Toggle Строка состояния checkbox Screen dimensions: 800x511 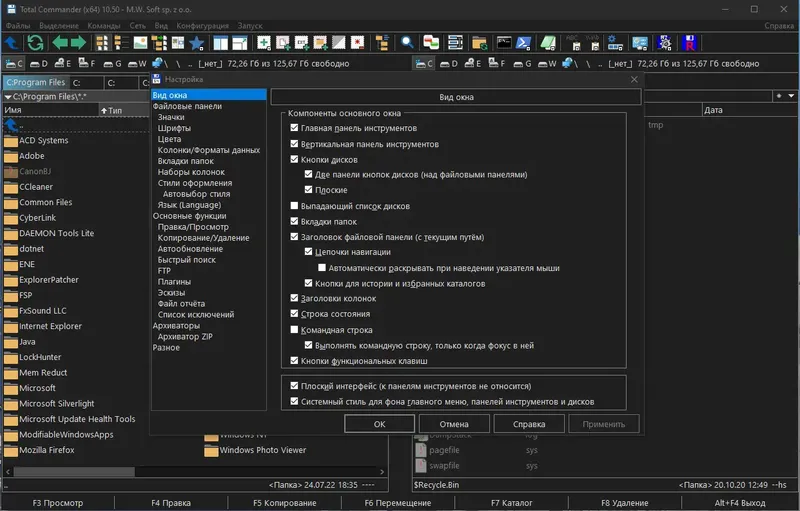click(x=294, y=313)
